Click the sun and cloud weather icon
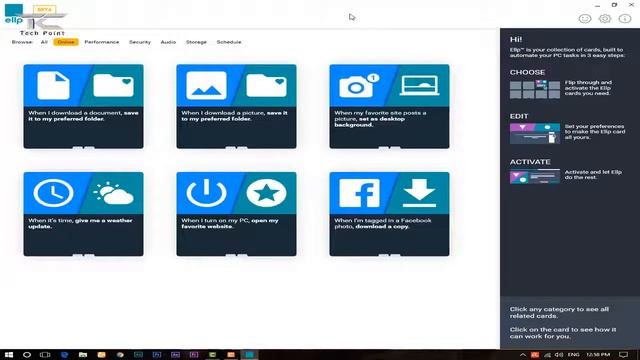The image size is (640, 360). [x=113, y=193]
